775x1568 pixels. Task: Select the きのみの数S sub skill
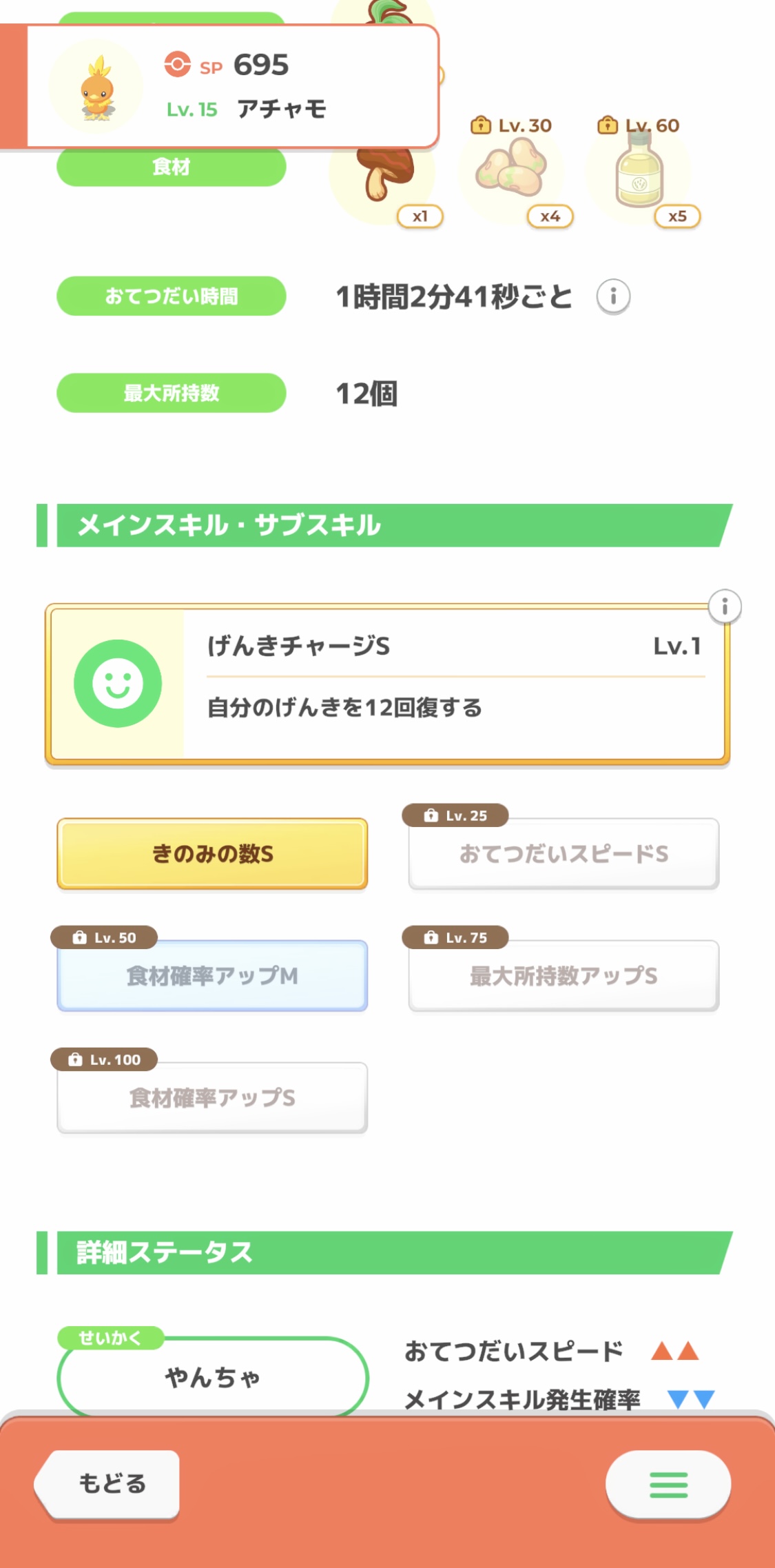[212, 854]
